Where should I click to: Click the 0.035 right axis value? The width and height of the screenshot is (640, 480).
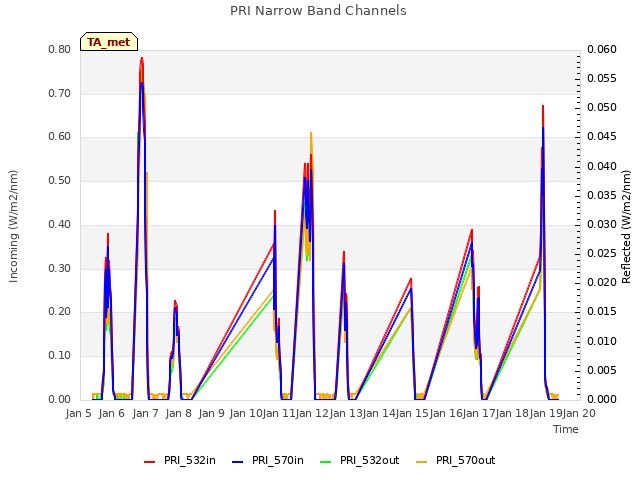pos(602,195)
